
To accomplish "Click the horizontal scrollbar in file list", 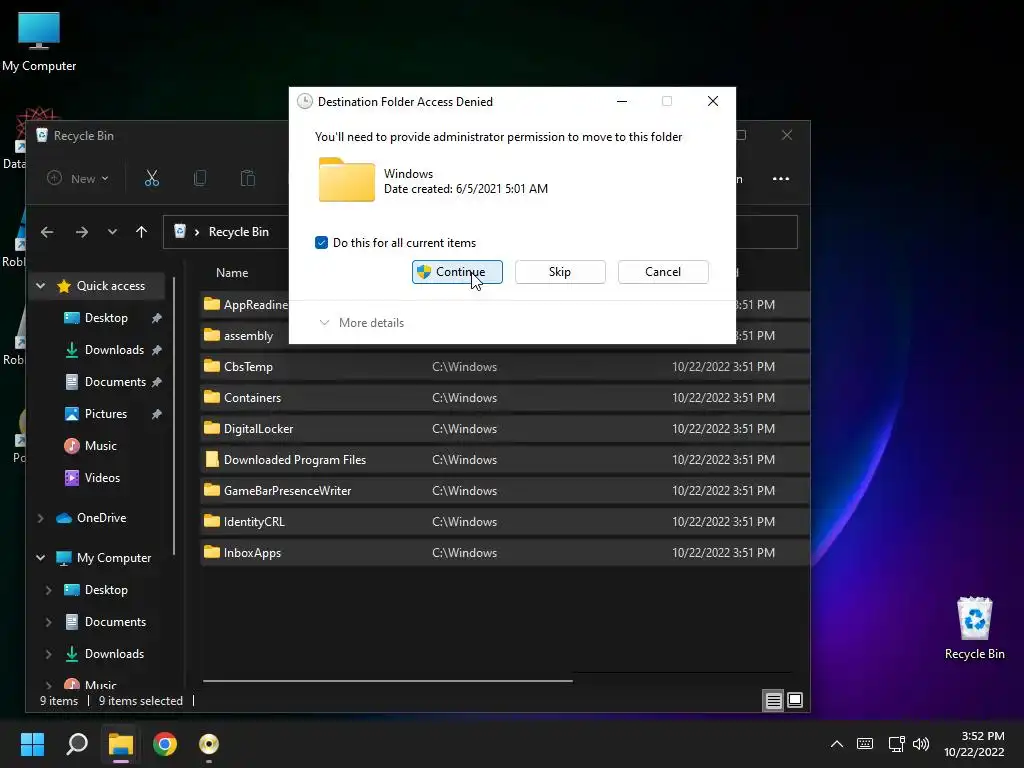I will pyautogui.click(x=387, y=680).
